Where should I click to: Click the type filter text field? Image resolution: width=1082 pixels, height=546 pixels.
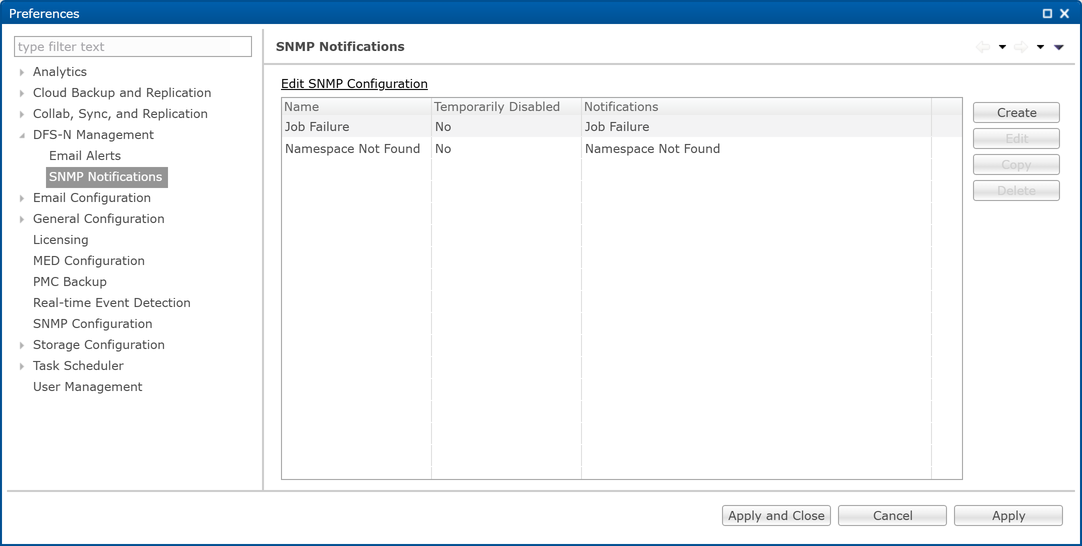coord(133,47)
